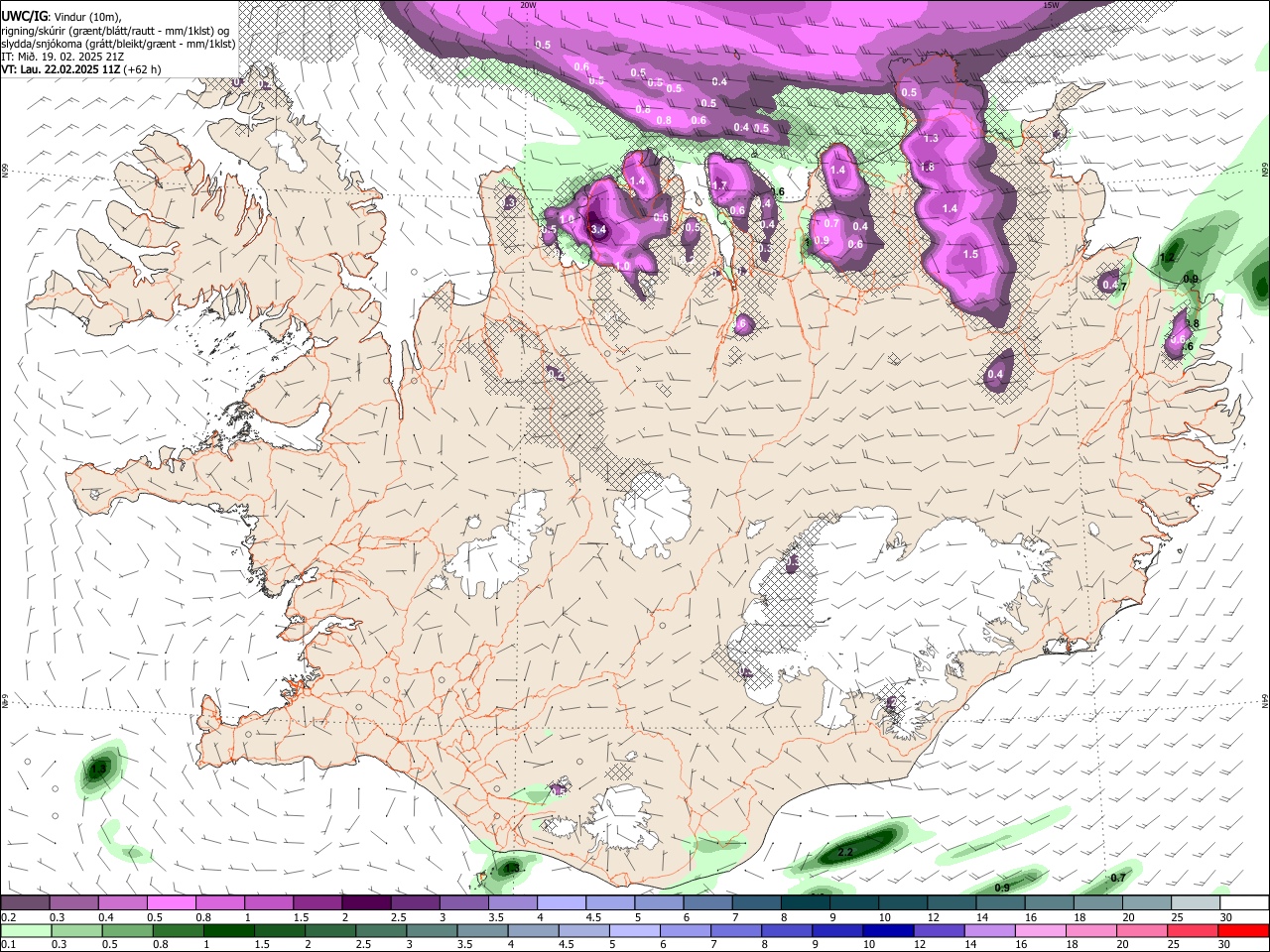The width and height of the screenshot is (1270, 952).
Task: Pick the darkest green swatch starting at 1
Action: click(228, 930)
